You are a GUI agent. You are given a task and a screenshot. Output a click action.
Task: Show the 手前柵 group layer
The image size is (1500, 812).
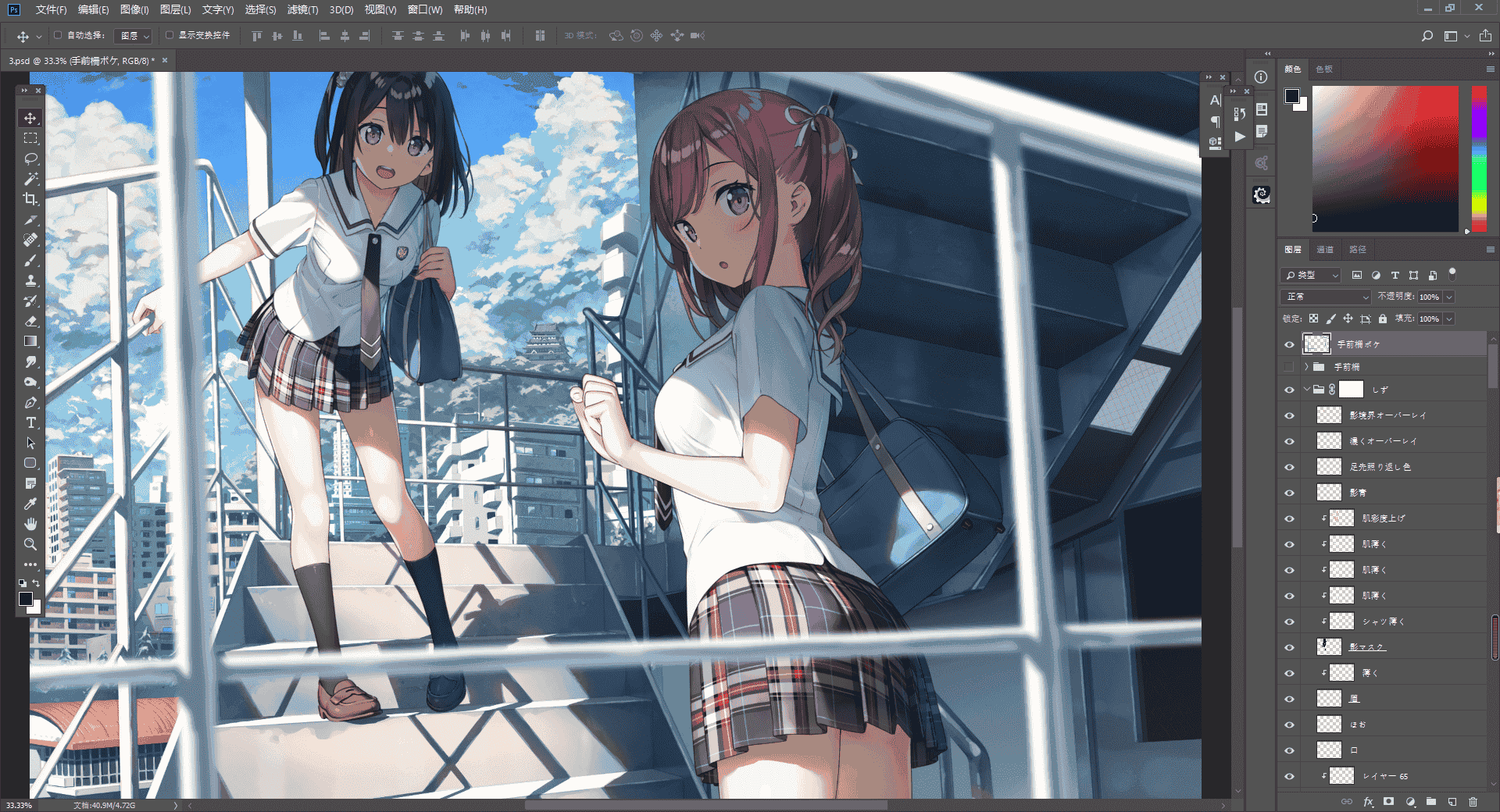1289,367
